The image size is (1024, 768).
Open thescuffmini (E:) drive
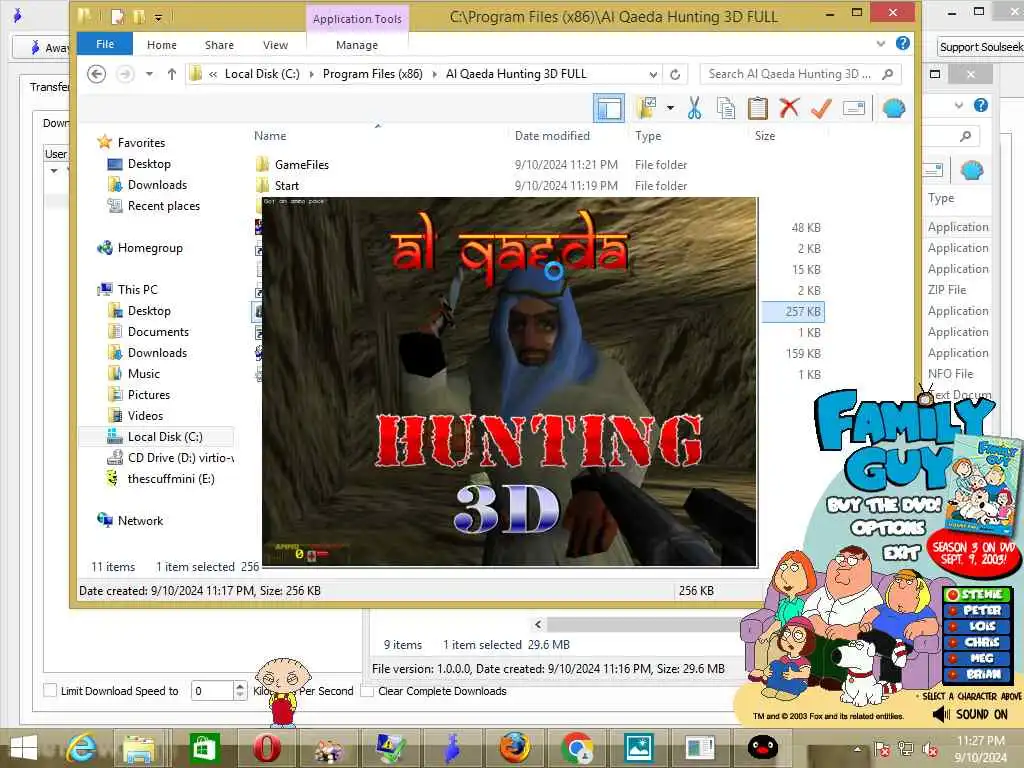(170, 479)
